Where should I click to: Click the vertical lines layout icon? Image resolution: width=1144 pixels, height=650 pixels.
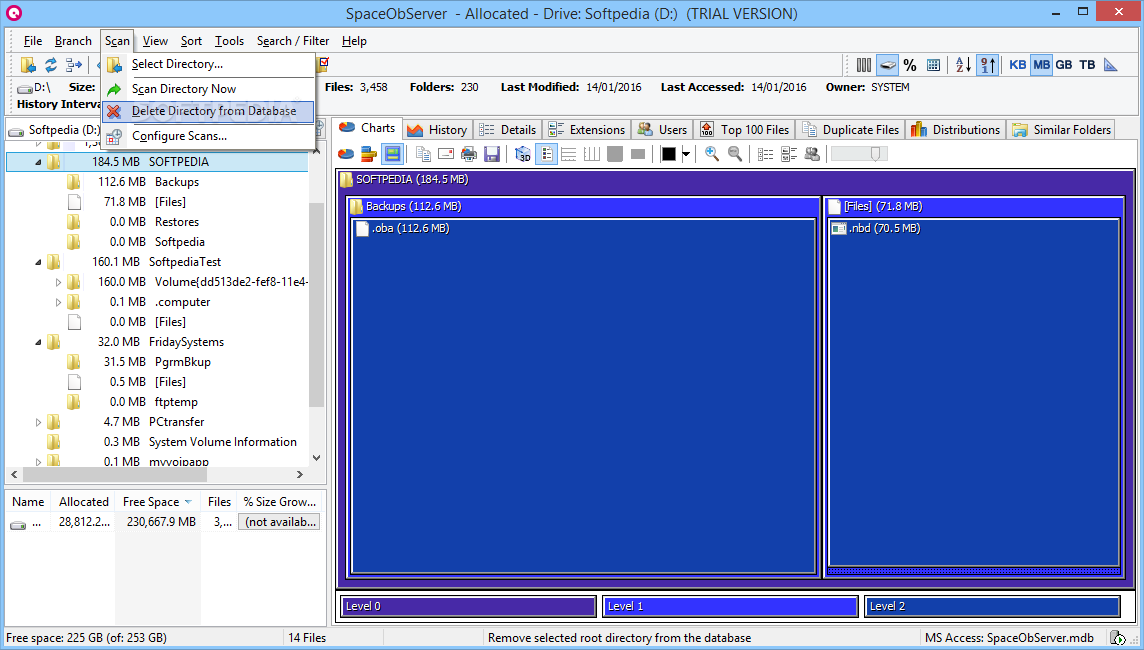coord(592,154)
